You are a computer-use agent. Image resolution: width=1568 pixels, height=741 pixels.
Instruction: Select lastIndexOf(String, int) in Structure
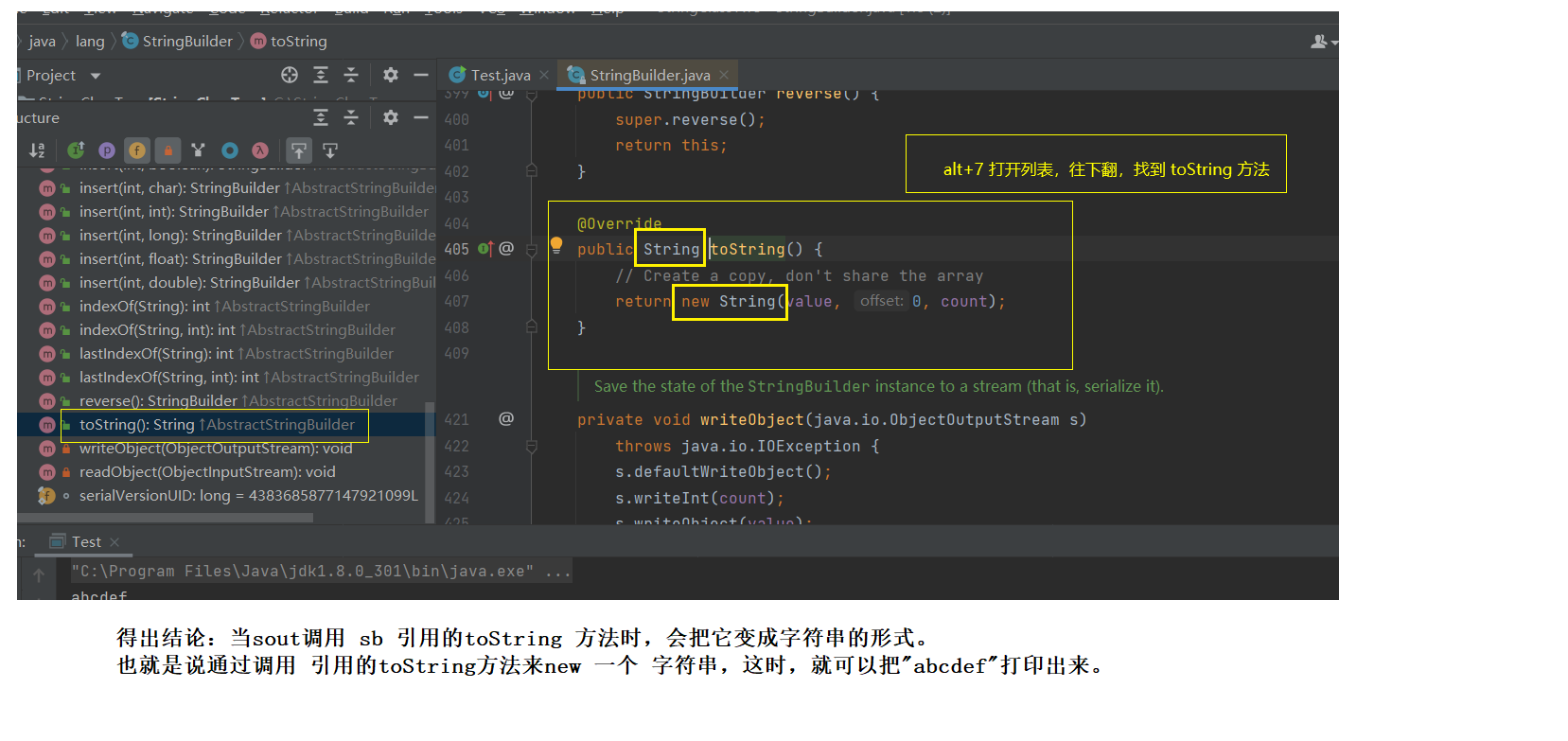pos(225,378)
